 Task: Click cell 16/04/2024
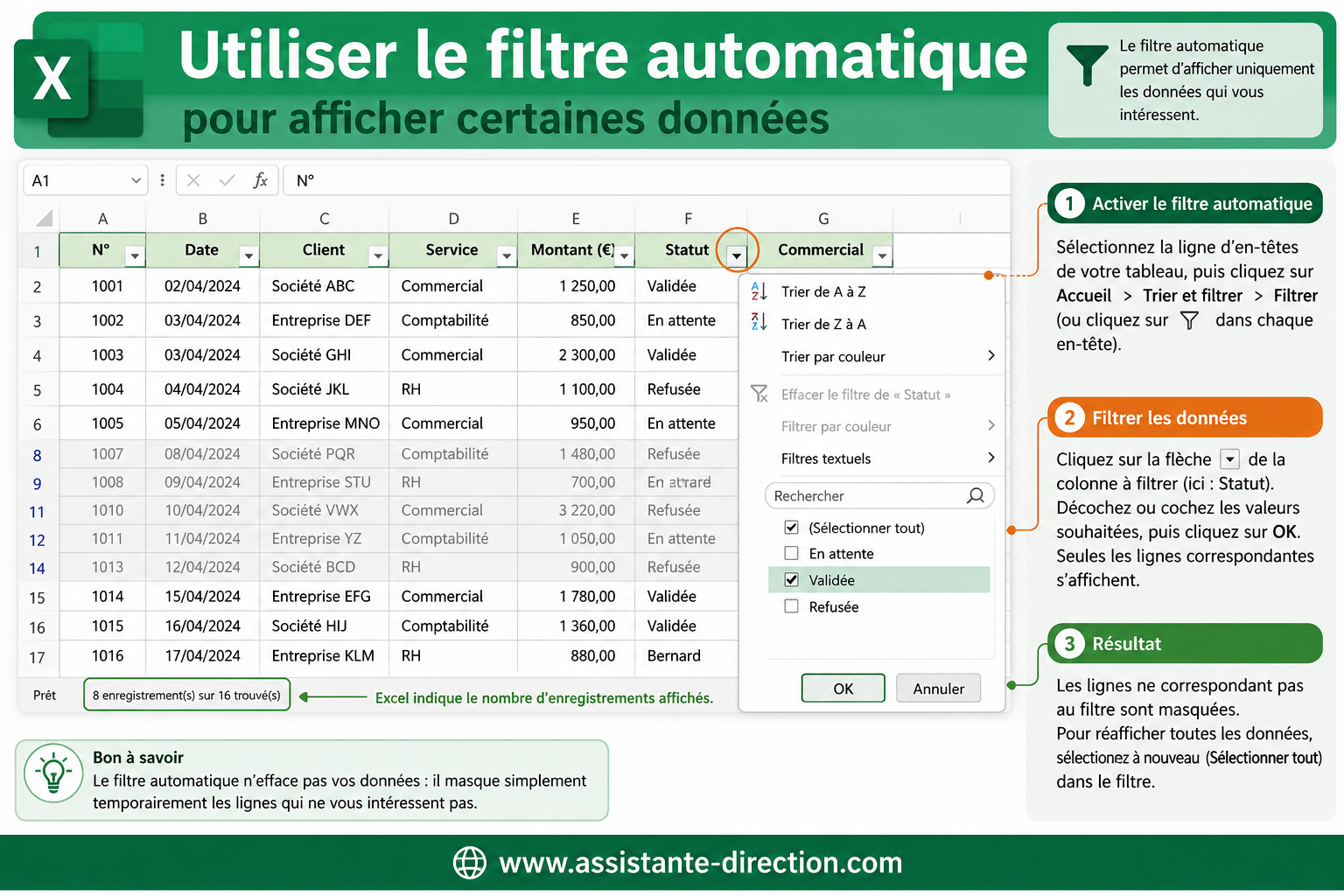click(202, 626)
